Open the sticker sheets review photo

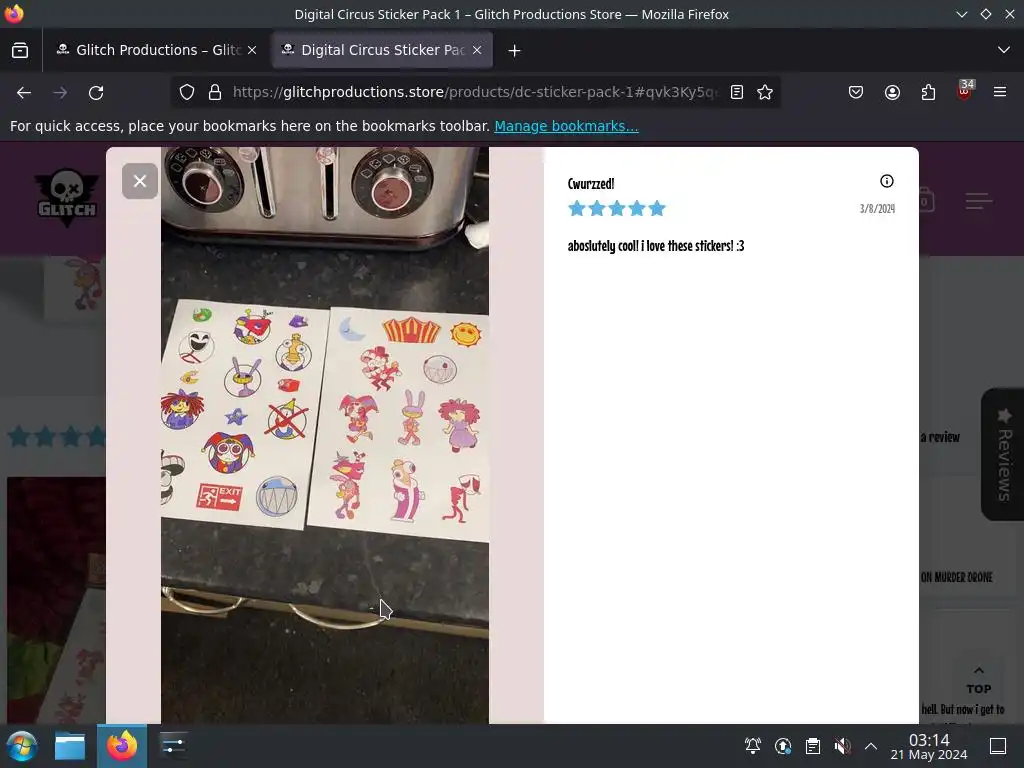tap(325, 435)
